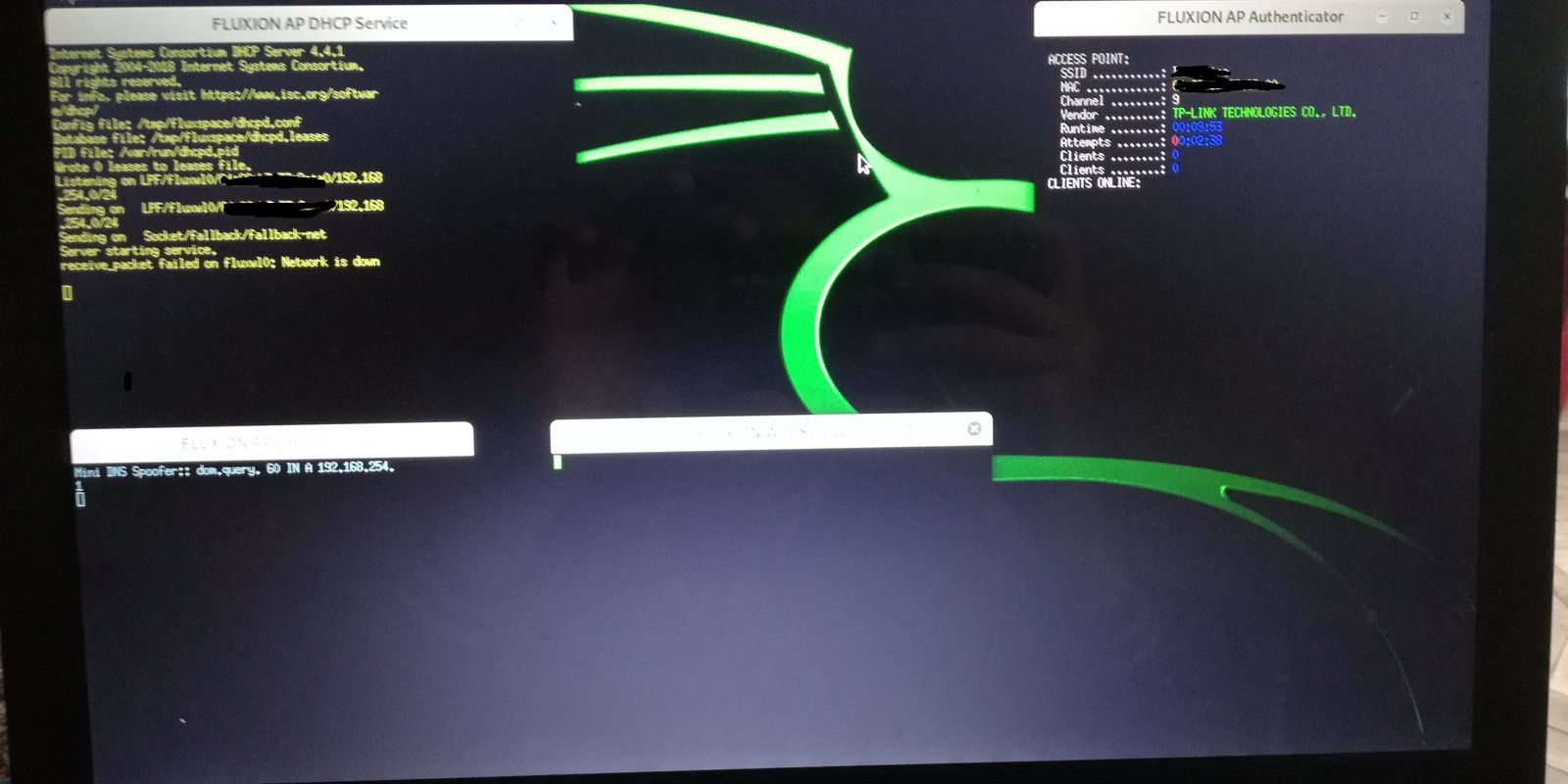Click the green cursor in bottom-middle terminal
The image size is (1568, 784).
(558, 462)
